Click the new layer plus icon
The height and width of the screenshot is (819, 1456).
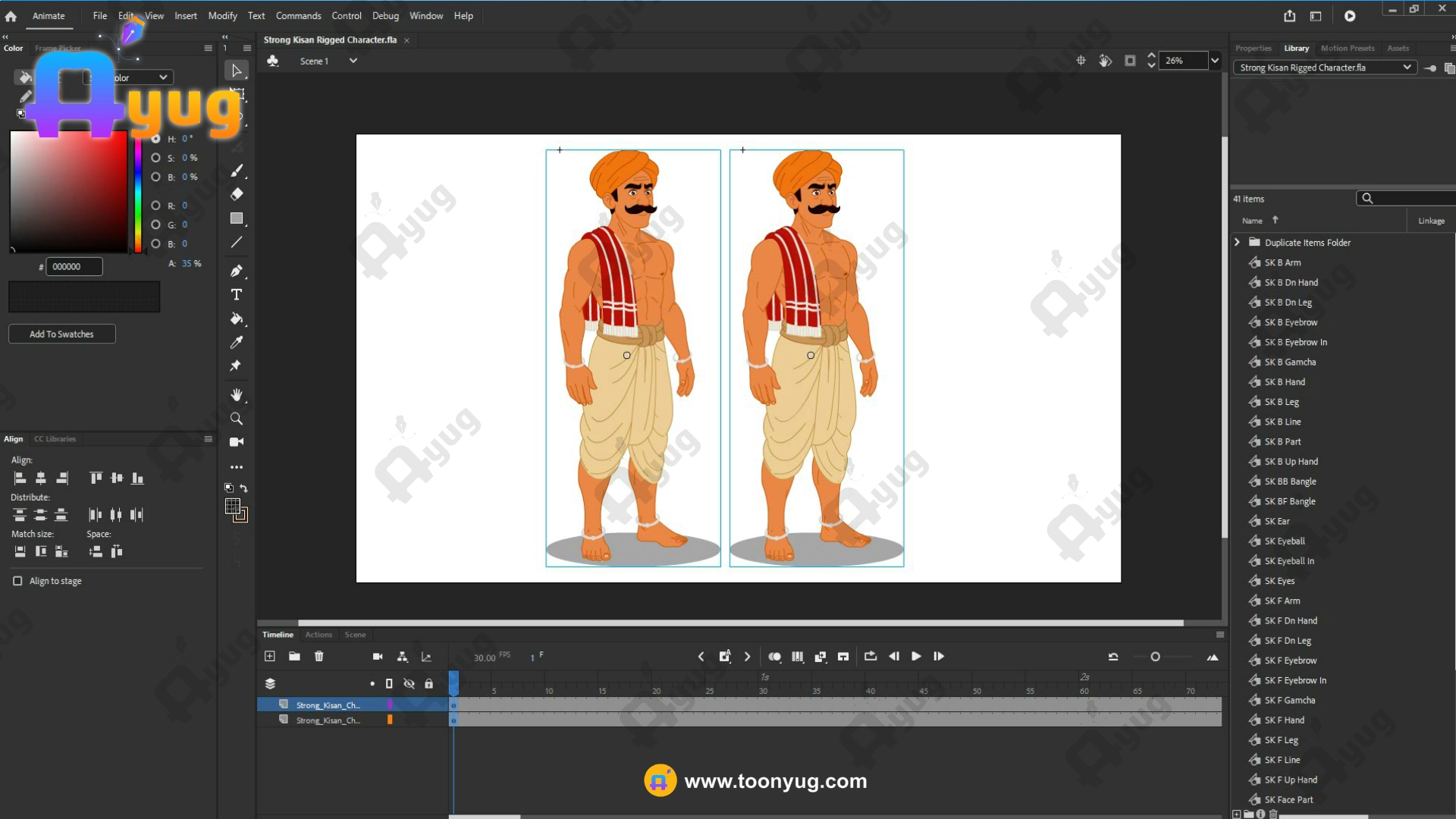[269, 657]
